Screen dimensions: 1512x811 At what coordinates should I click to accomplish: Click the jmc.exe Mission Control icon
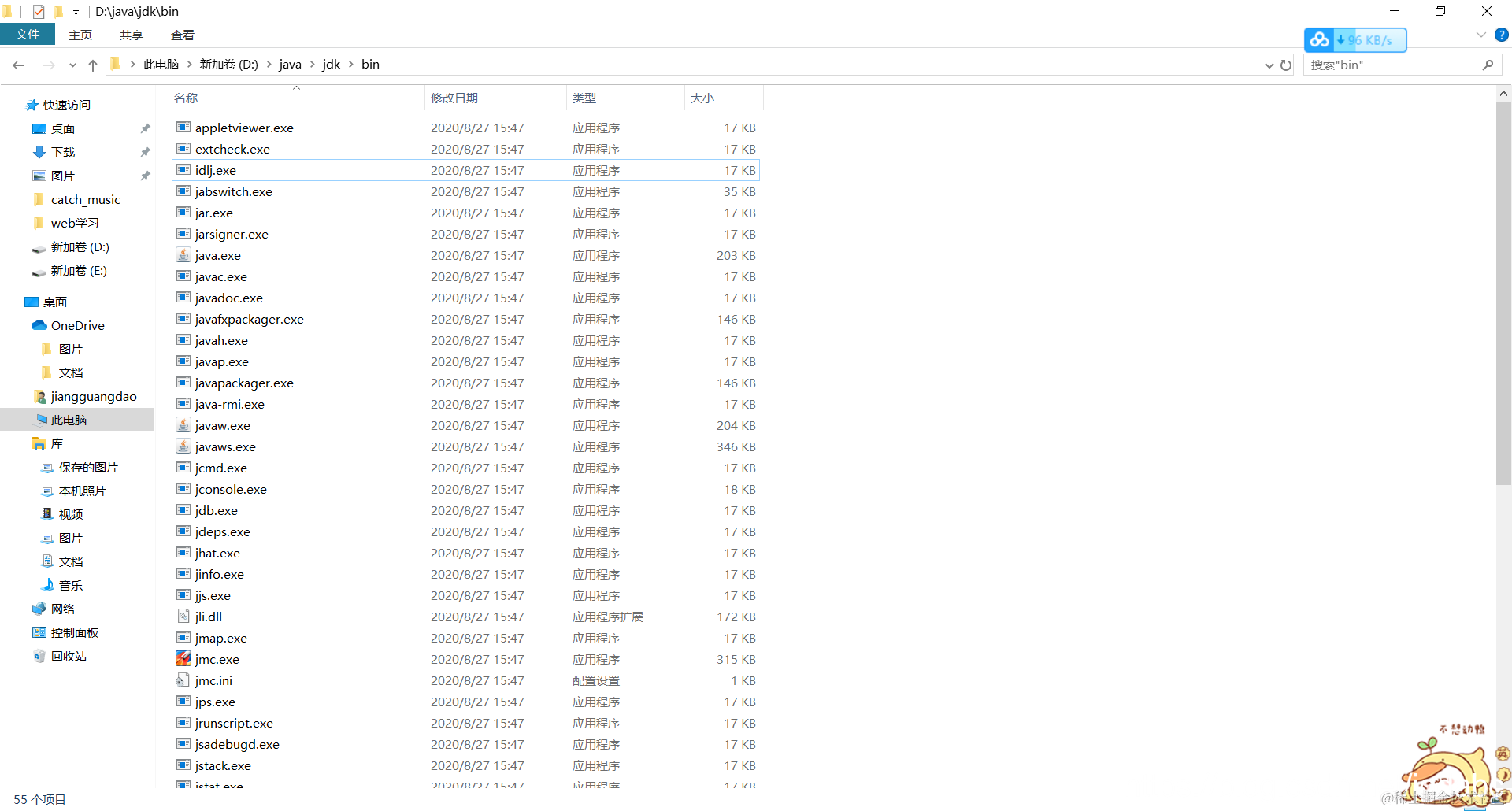[183, 659]
